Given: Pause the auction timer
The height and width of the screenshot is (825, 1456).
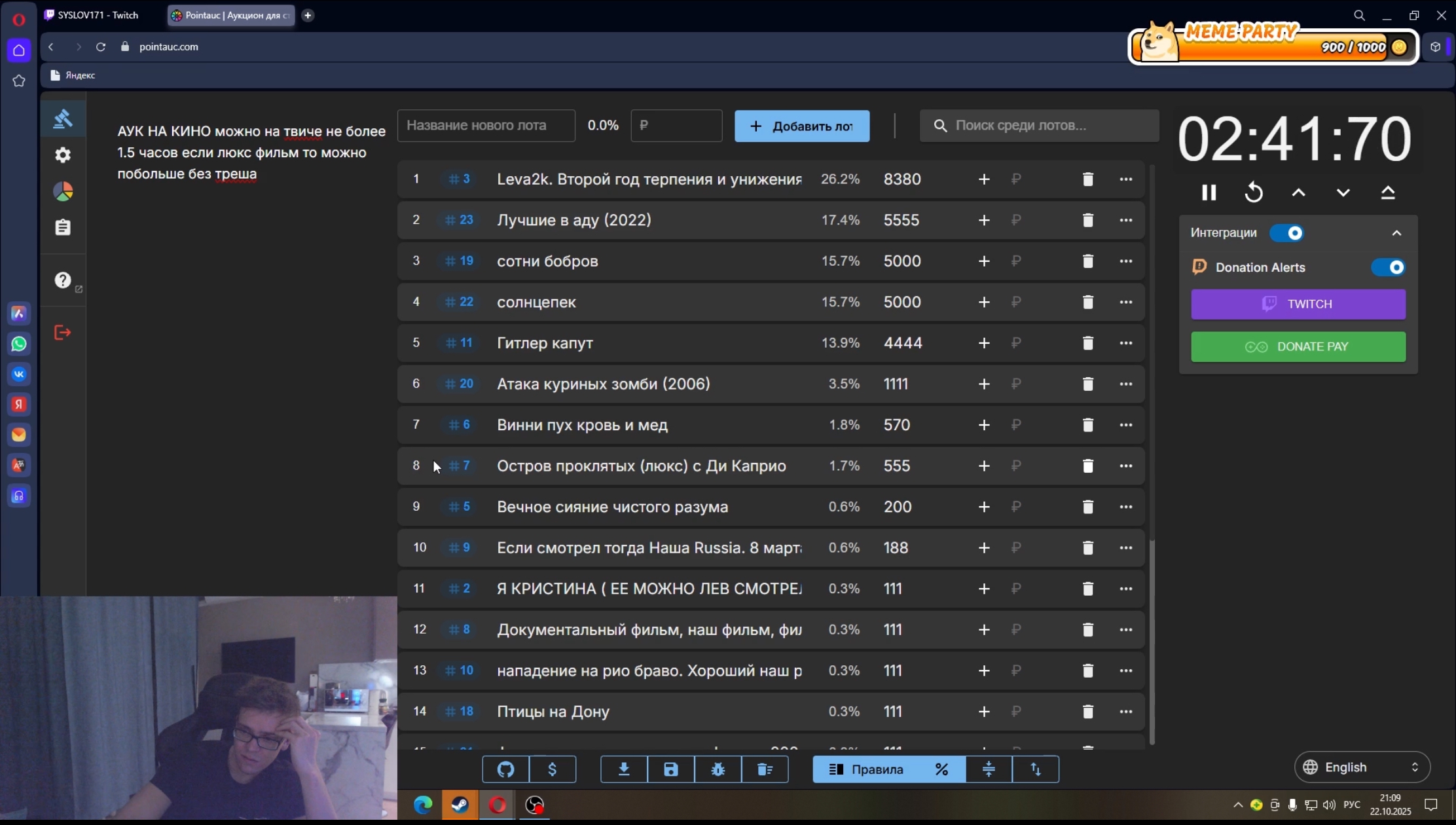Looking at the screenshot, I should [x=1209, y=192].
